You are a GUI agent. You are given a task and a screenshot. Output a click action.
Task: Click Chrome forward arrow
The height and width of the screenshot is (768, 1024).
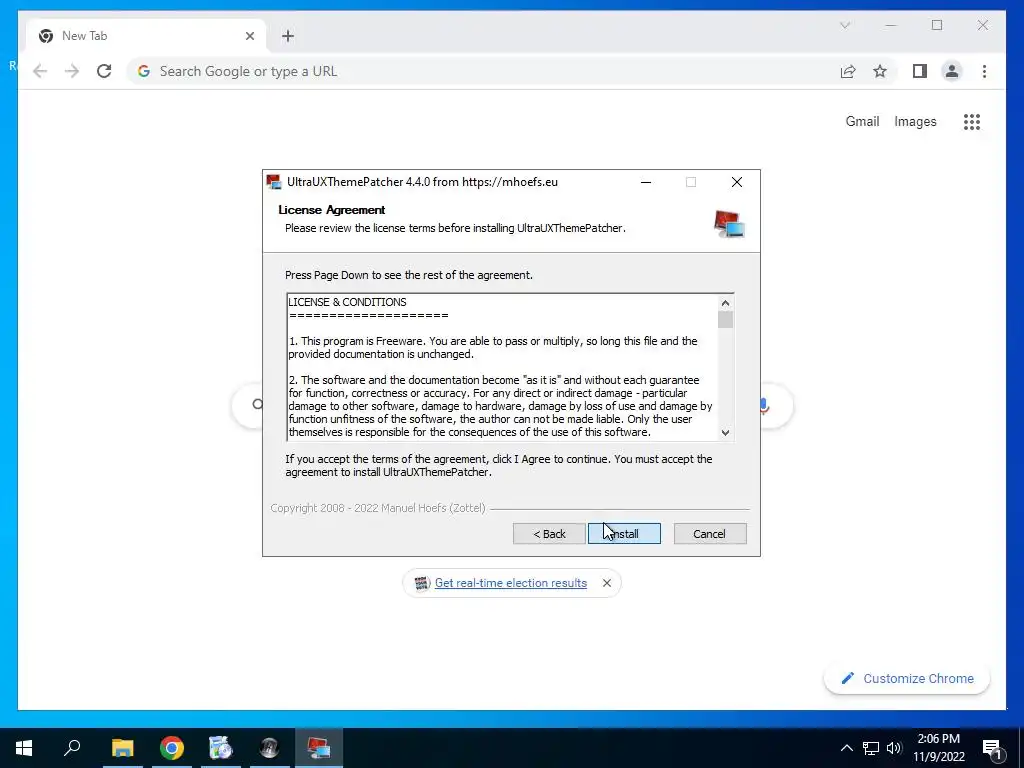(x=72, y=71)
